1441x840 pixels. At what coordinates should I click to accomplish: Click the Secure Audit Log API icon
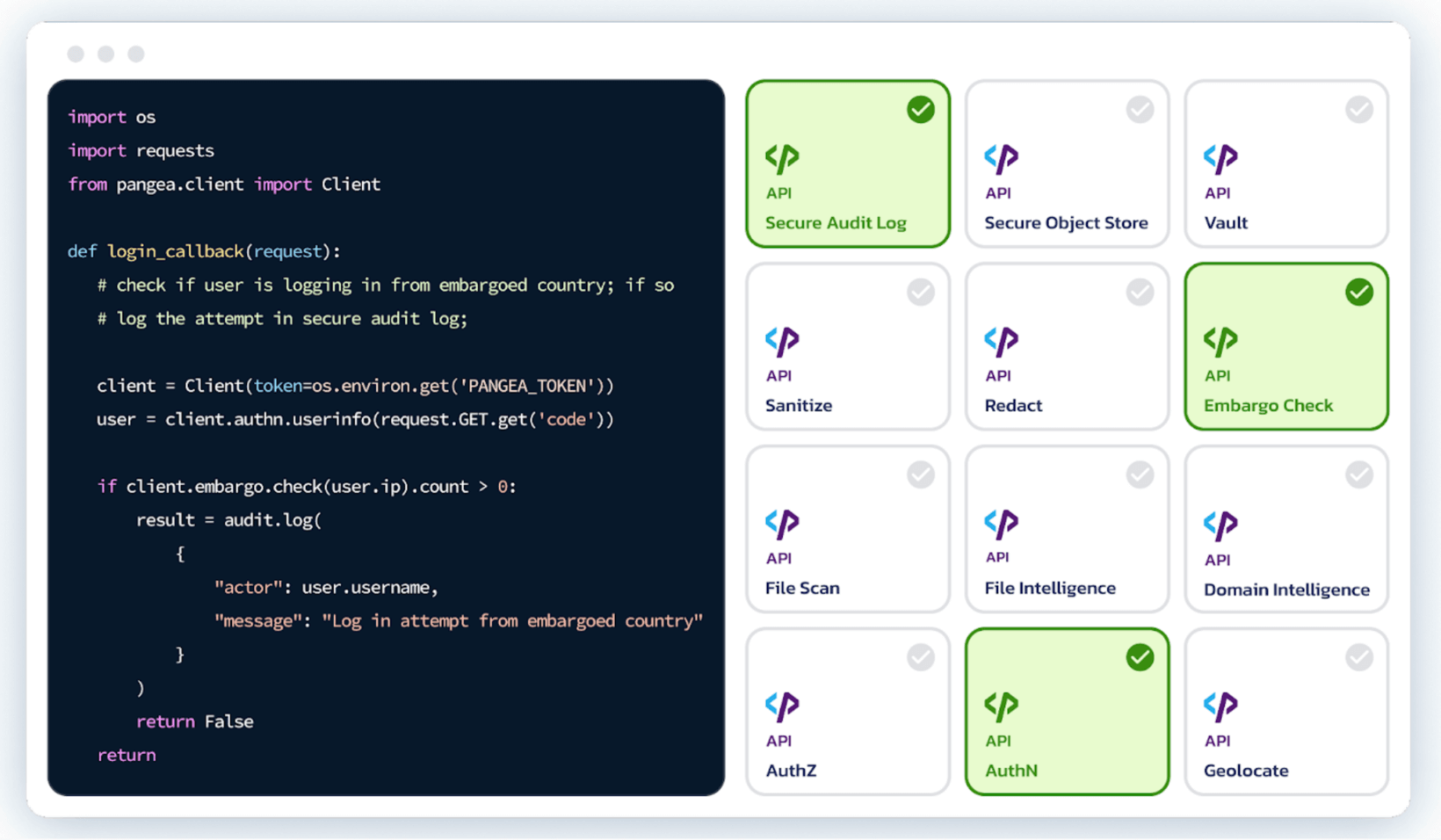(x=781, y=159)
